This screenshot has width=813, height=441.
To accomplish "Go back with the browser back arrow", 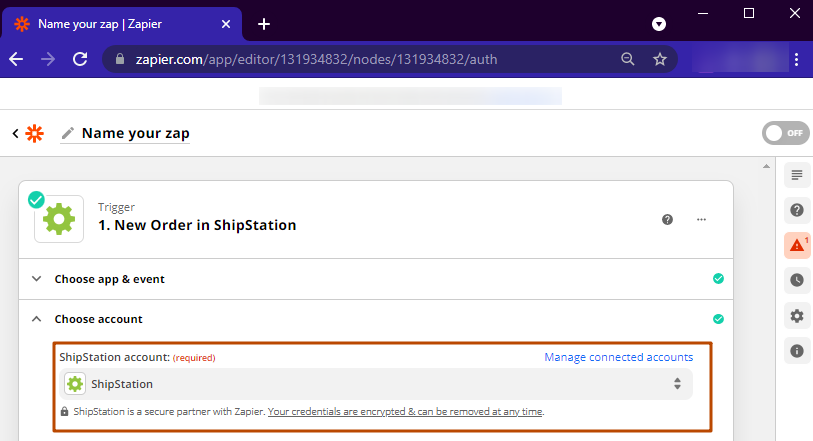I will [x=16, y=59].
